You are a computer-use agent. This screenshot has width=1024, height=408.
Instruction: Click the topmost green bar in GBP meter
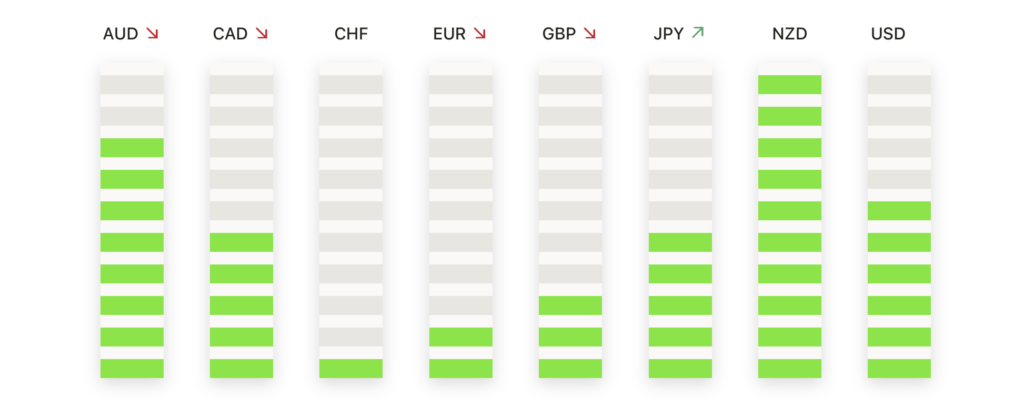570,306
